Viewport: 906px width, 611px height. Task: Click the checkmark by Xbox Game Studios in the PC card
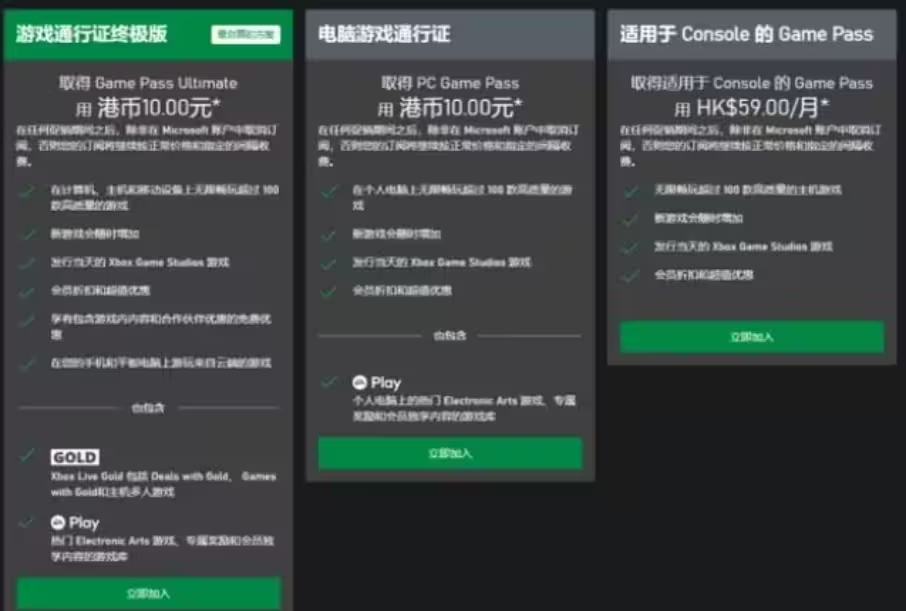pyautogui.click(x=329, y=264)
